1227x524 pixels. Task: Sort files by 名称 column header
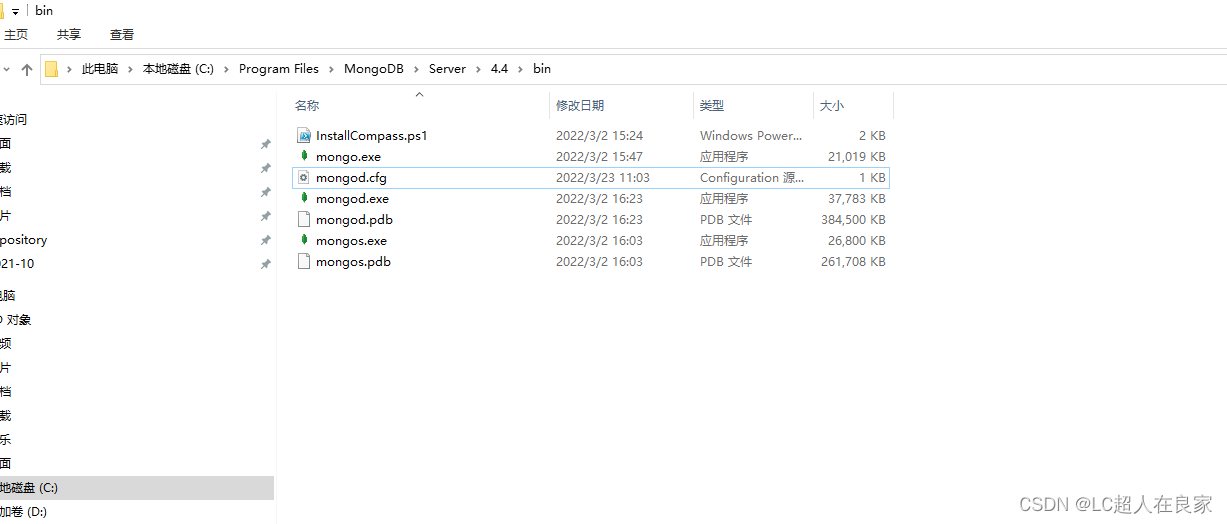pyautogui.click(x=307, y=105)
